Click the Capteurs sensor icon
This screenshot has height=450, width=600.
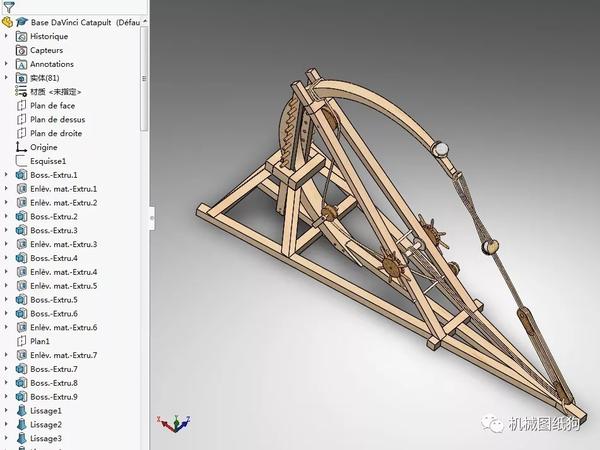tap(21, 50)
